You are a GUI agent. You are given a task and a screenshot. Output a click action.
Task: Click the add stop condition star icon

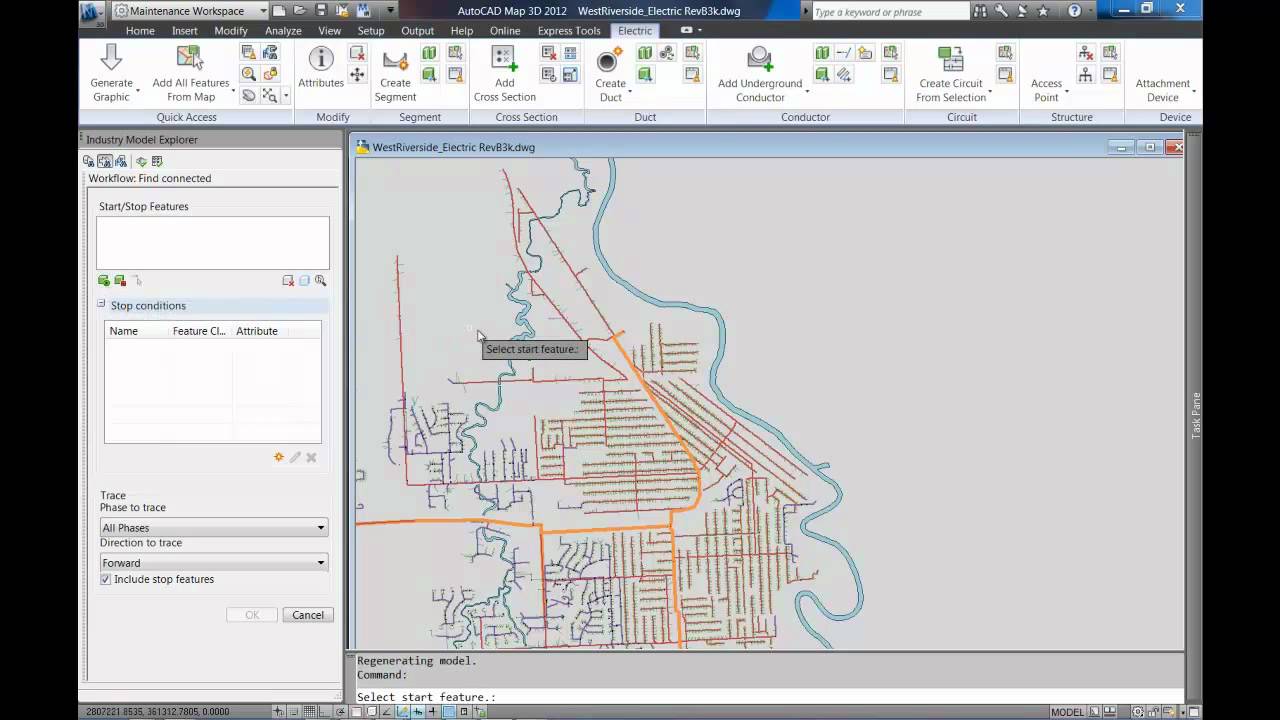279,457
